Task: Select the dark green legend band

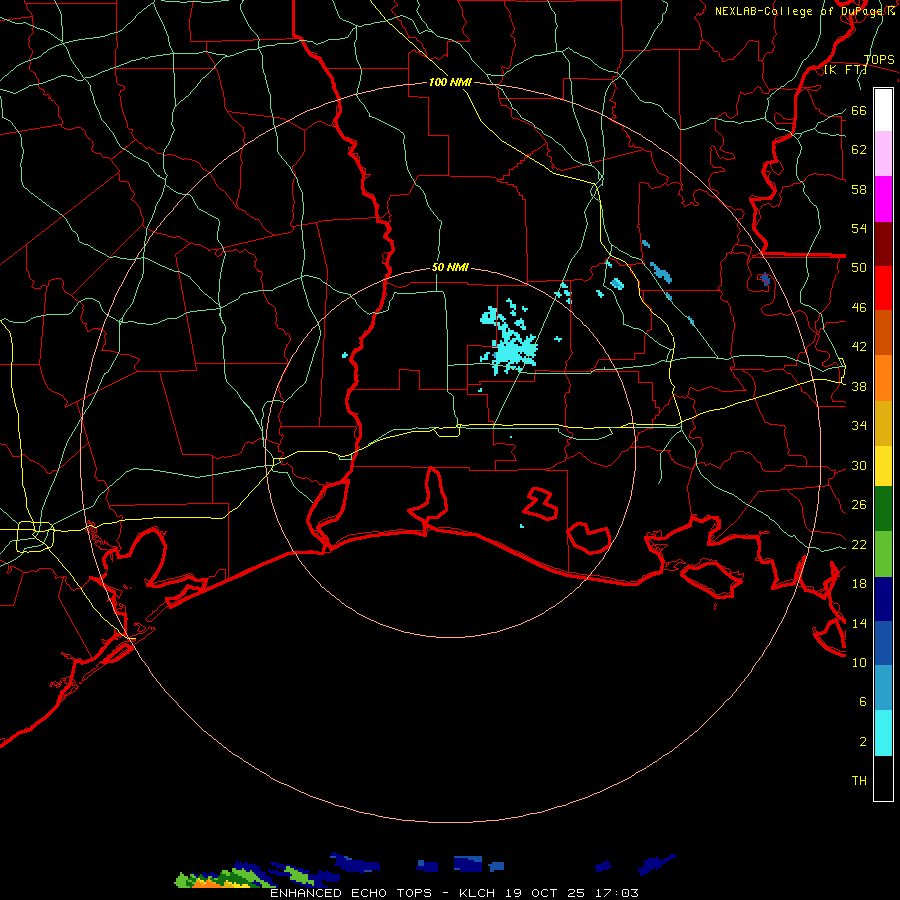Action: (883, 509)
